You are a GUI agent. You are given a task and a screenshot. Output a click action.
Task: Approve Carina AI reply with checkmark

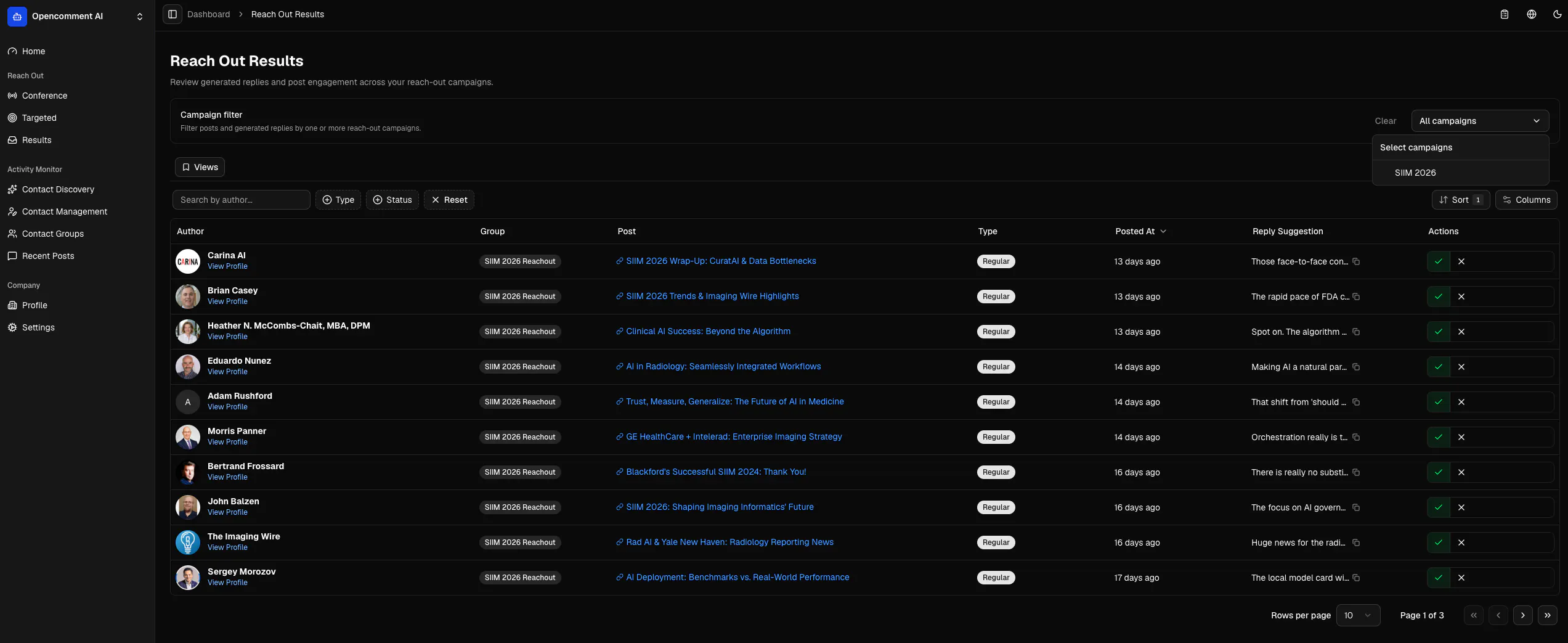pos(1439,261)
